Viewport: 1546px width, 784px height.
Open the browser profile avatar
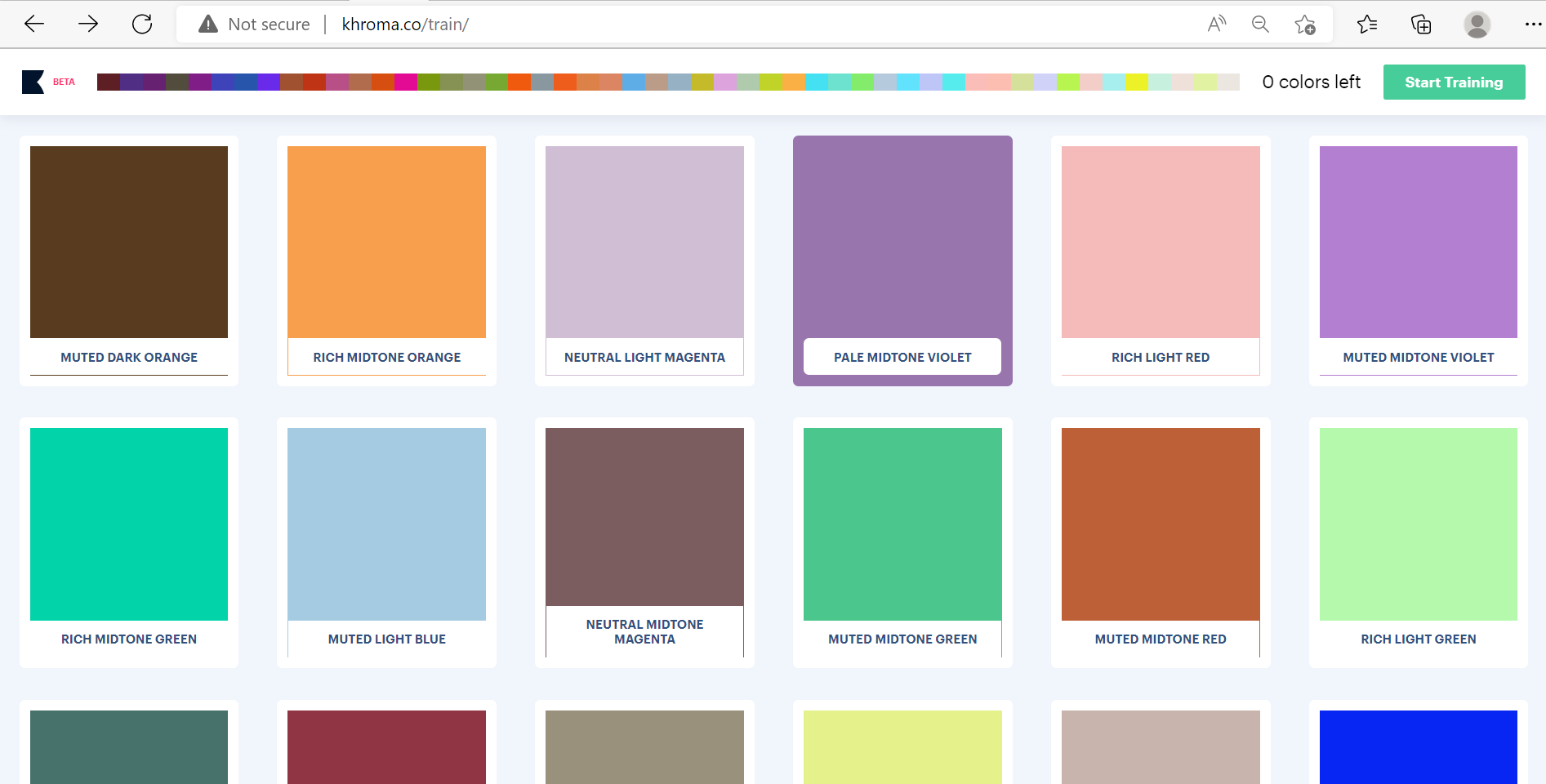click(1477, 24)
